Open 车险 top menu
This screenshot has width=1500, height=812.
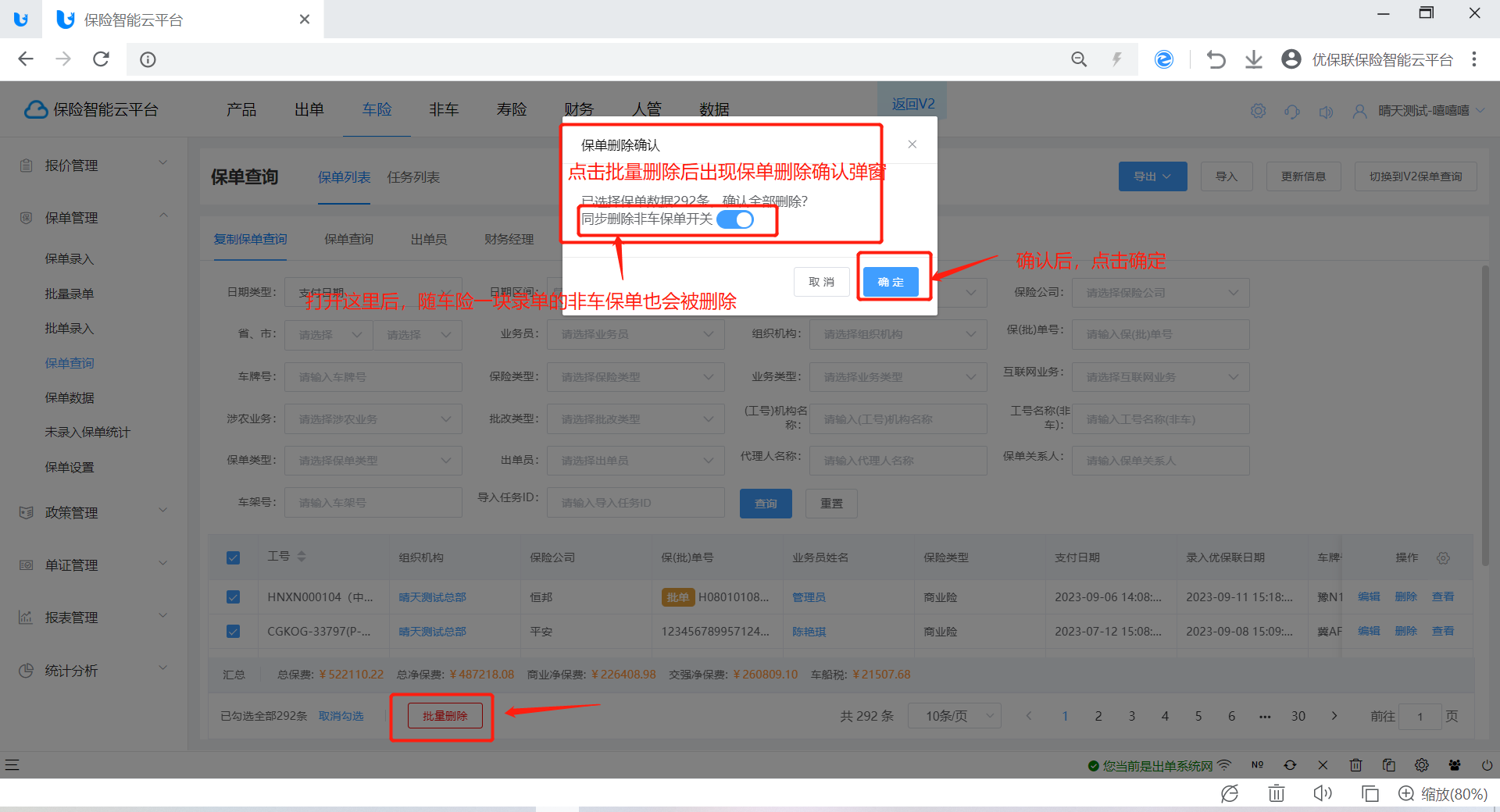point(377,109)
